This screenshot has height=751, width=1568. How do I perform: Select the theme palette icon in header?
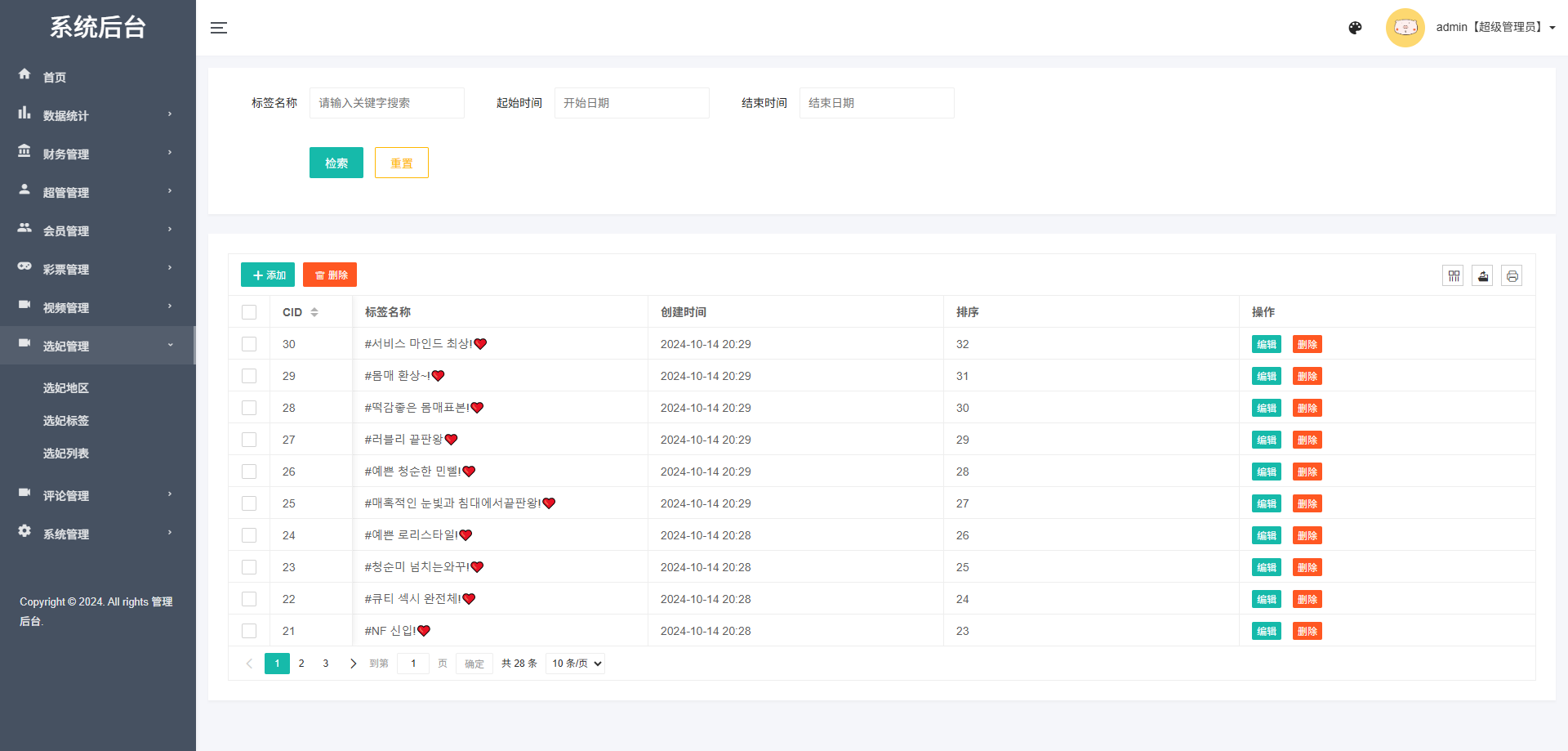pyautogui.click(x=1355, y=27)
